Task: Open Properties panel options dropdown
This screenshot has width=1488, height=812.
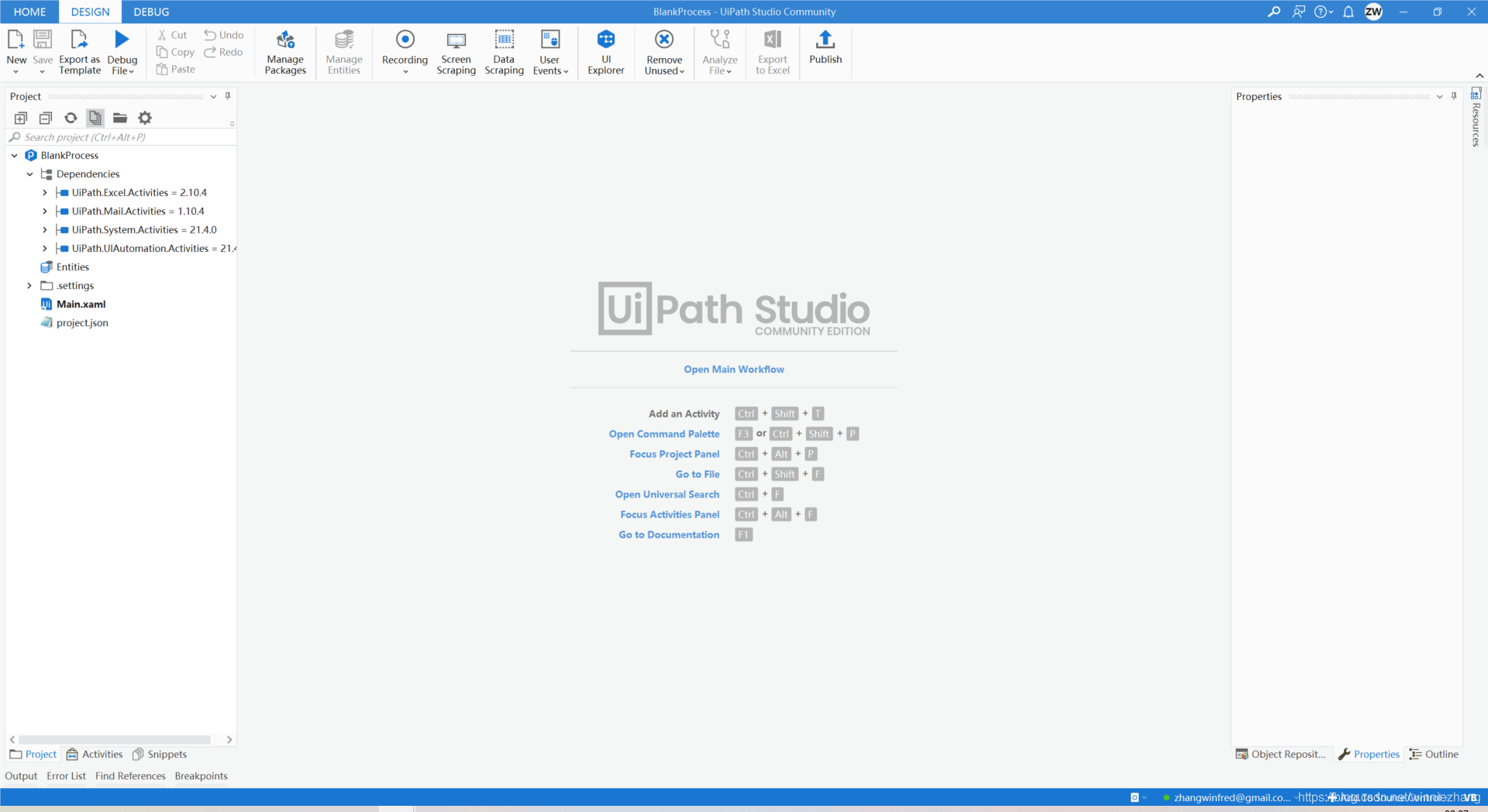Action: (x=1439, y=97)
